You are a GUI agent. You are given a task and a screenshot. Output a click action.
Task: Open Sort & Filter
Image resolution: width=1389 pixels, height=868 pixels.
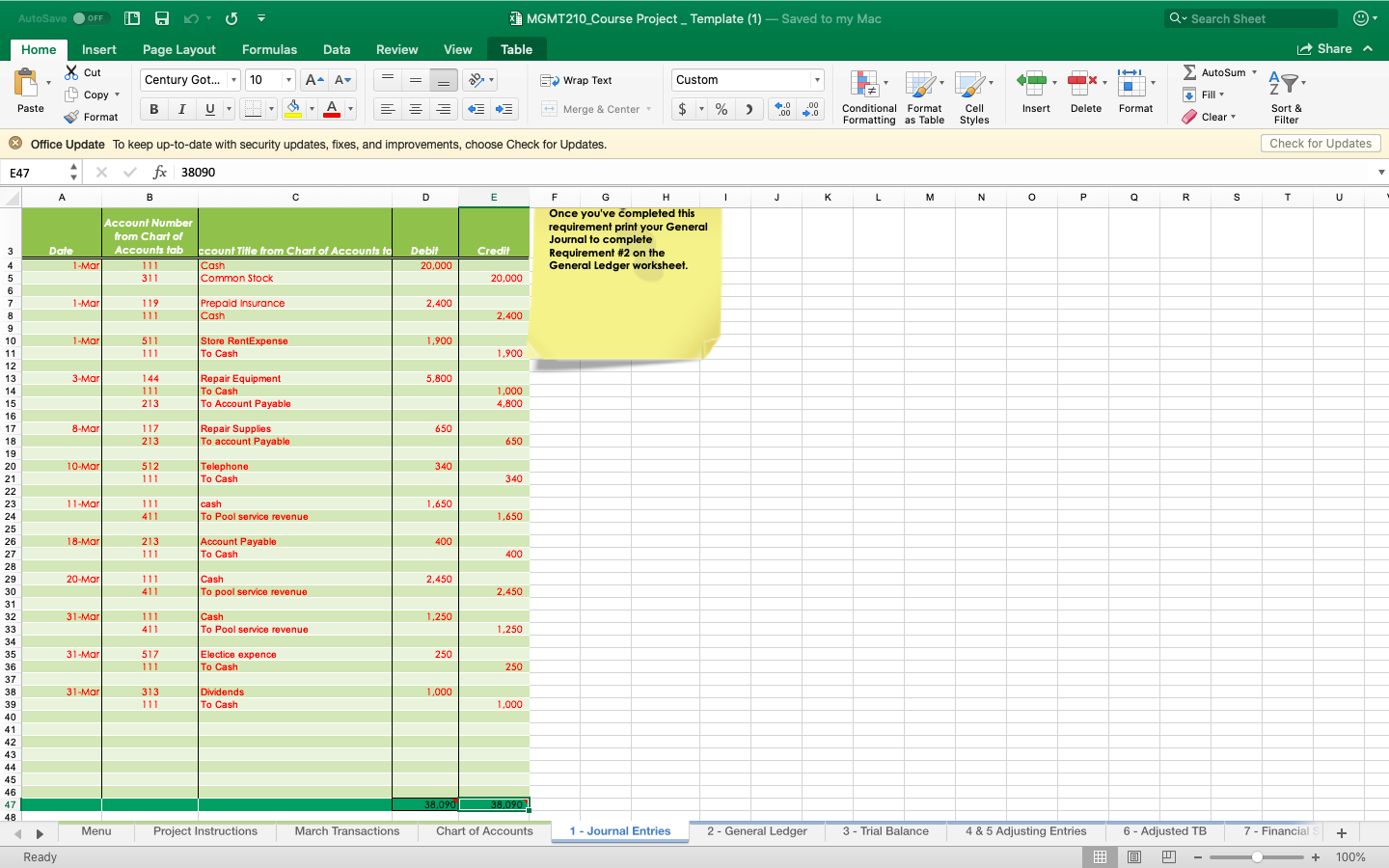(x=1286, y=97)
